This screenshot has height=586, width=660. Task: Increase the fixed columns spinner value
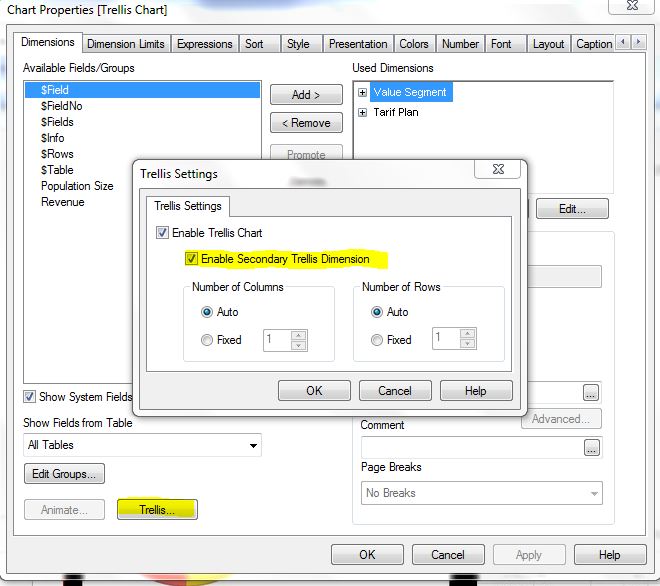(x=298, y=336)
